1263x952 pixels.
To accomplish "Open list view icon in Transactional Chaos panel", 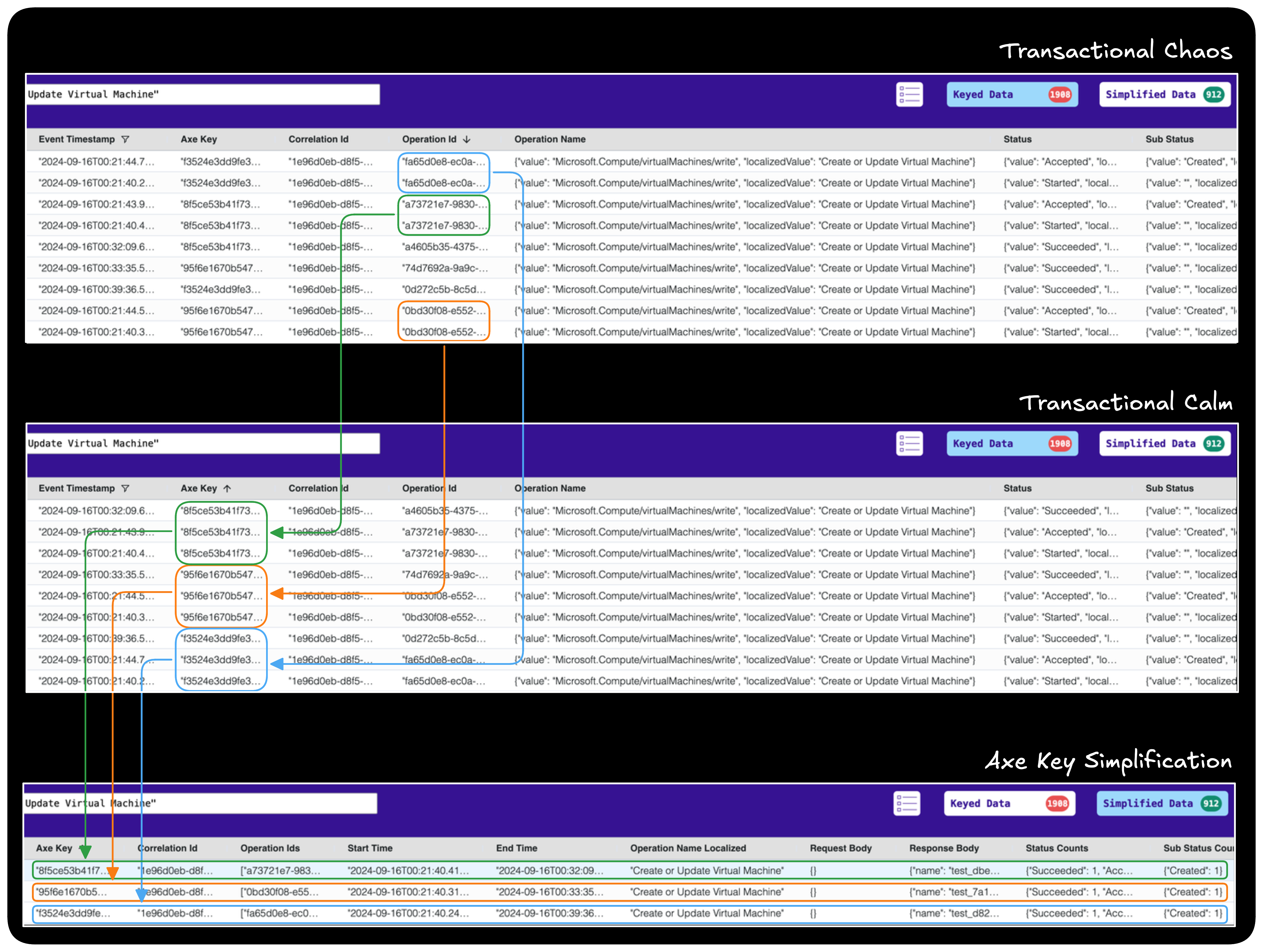I will (909, 95).
